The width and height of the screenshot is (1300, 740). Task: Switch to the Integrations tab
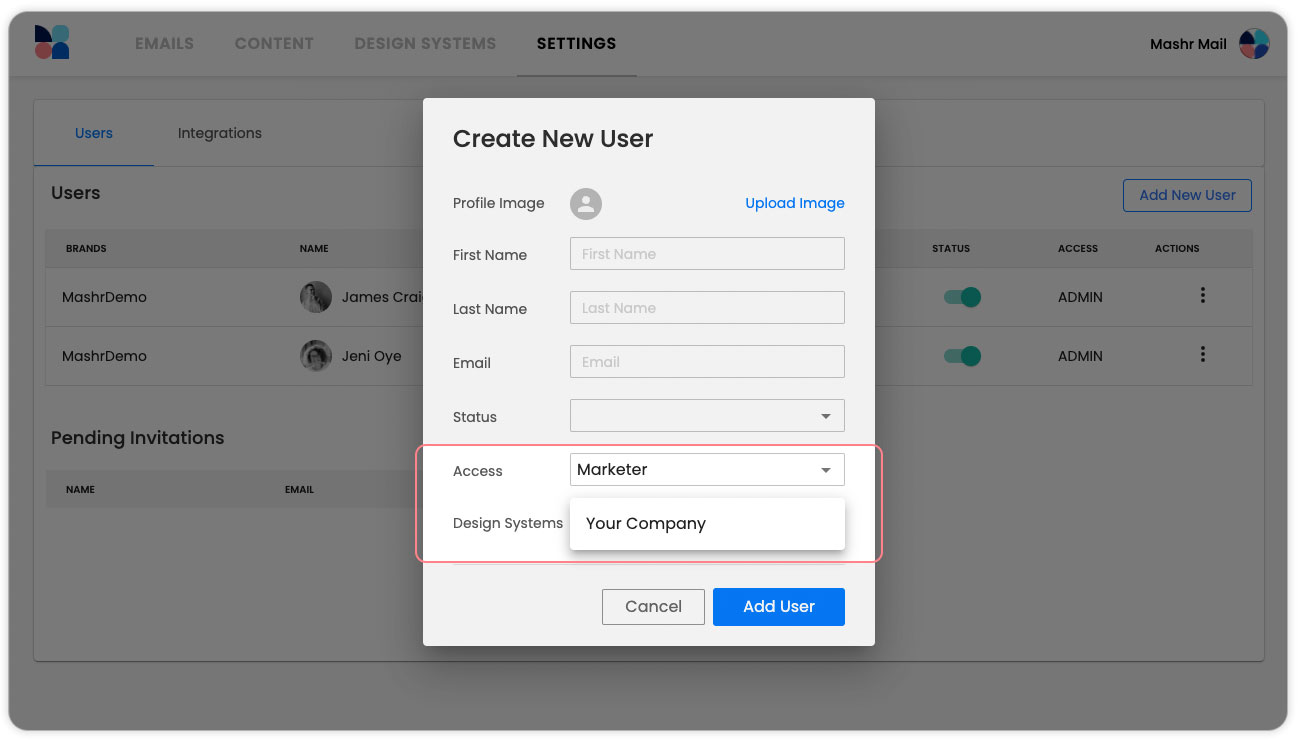tap(219, 133)
